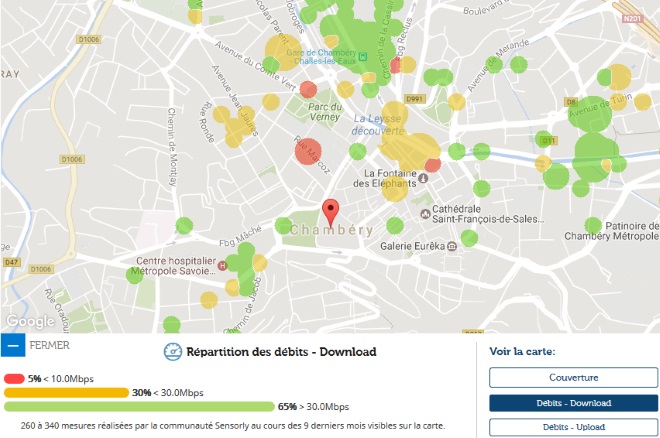
Task: Collapse the panel with the blue minus button
Action: pos(13,346)
